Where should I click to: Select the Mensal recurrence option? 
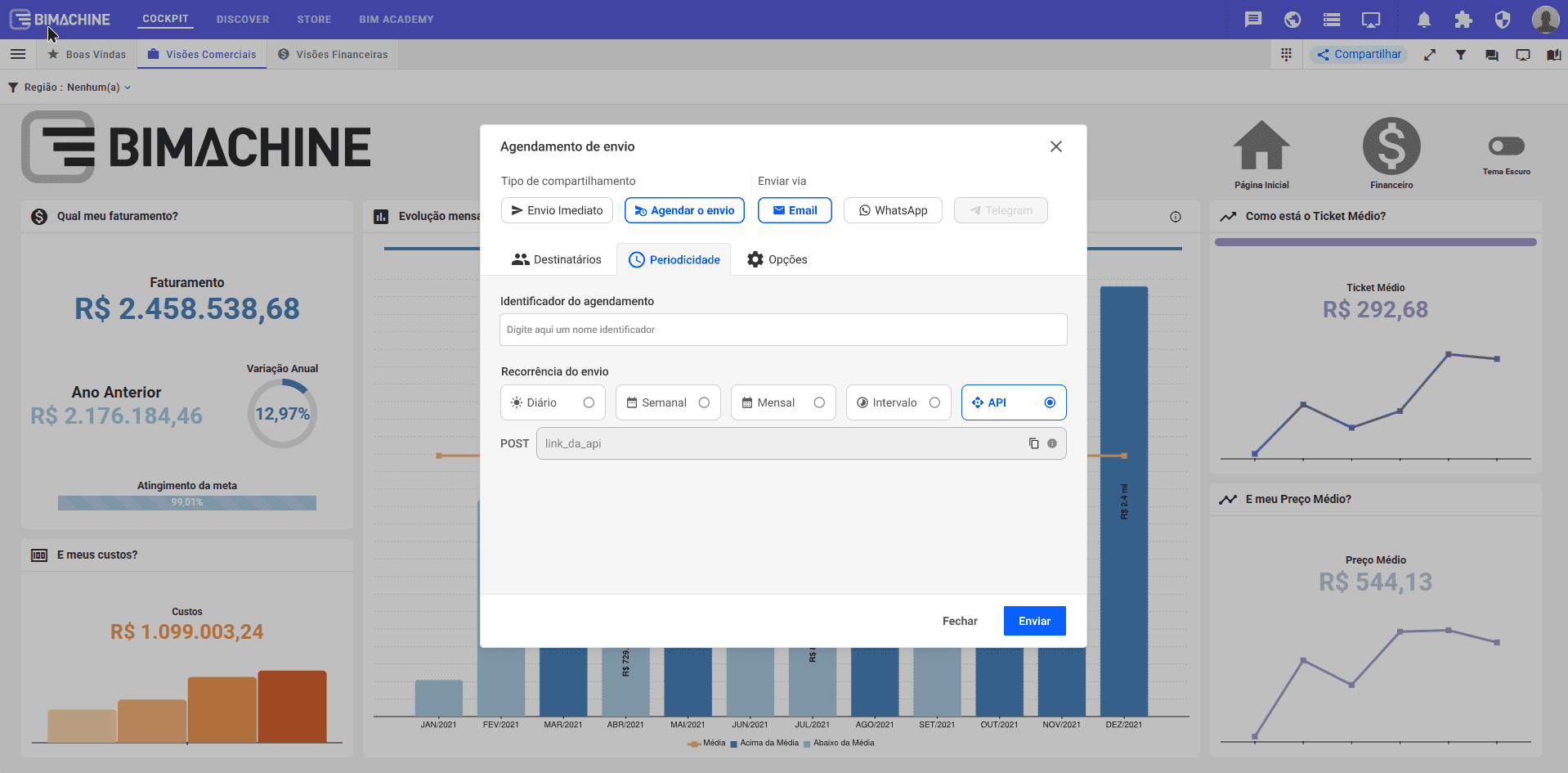coord(783,402)
